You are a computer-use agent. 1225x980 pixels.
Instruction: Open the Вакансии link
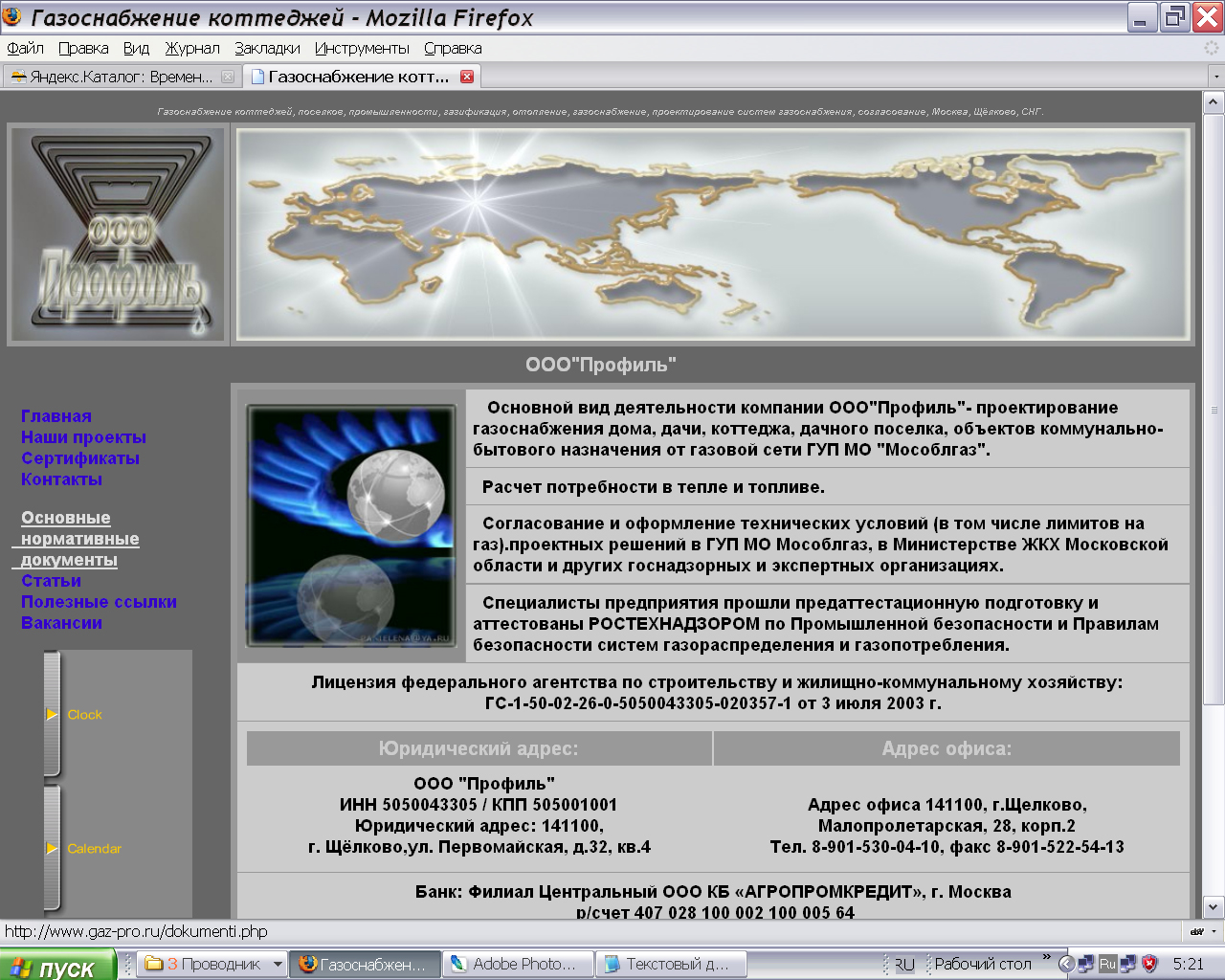tap(61, 623)
